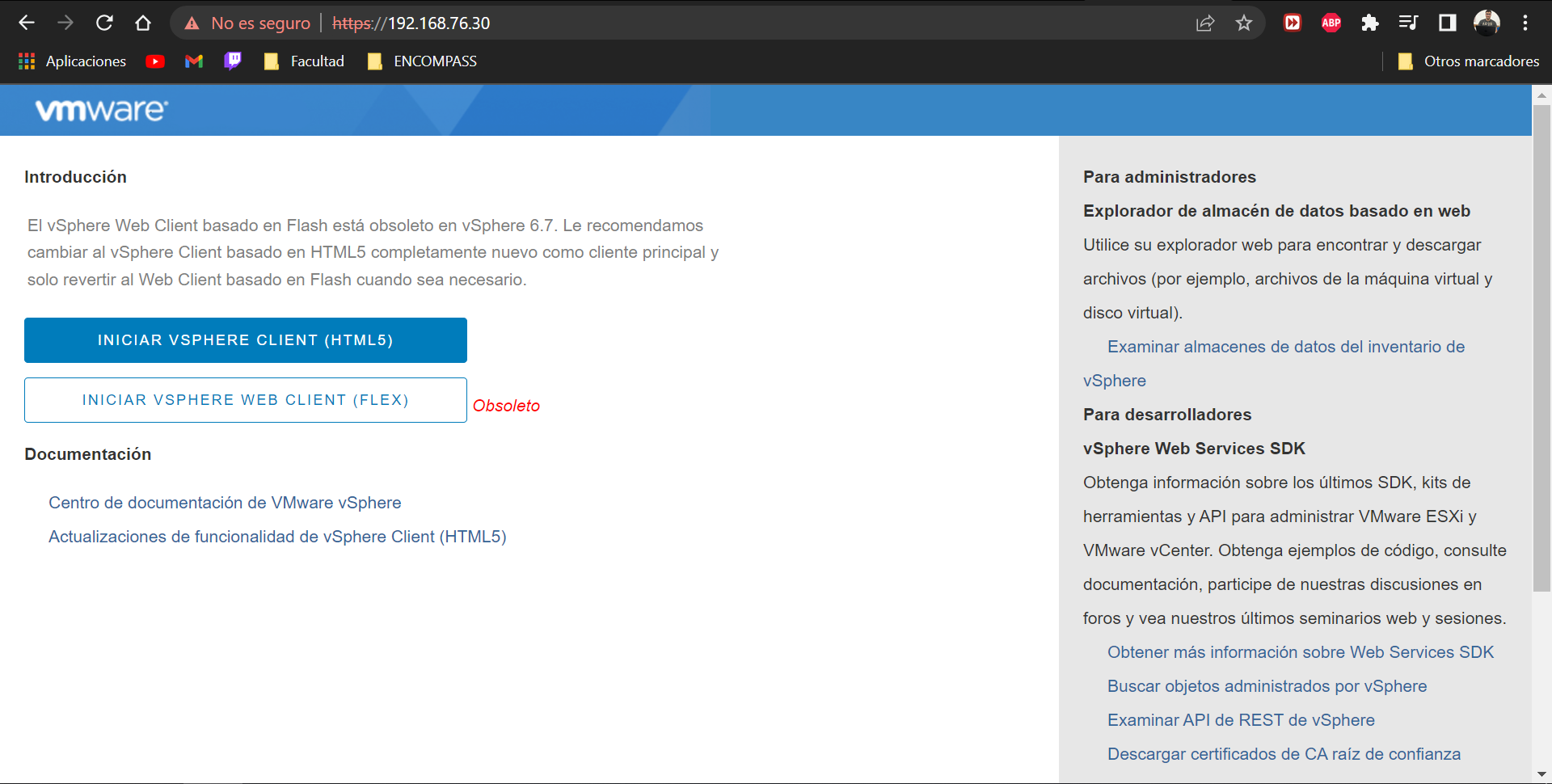Click the 'Documentación' heading
The width and height of the screenshot is (1552, 784).
pos(88,454)
